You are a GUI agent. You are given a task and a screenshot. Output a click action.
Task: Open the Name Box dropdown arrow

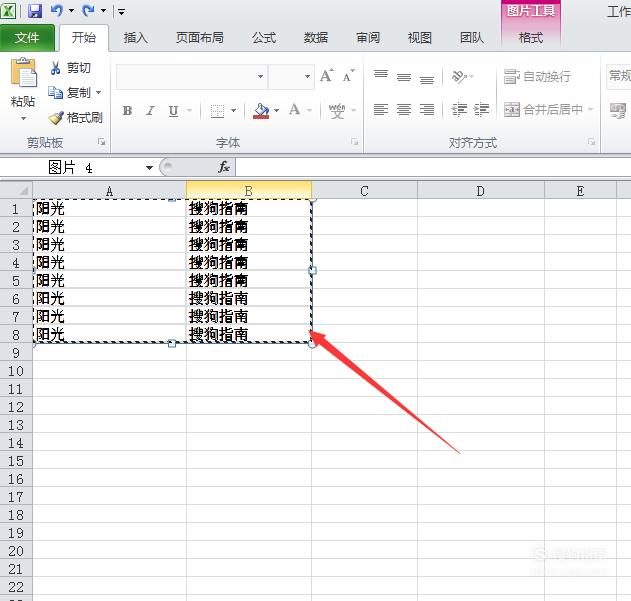pos(149,167)
